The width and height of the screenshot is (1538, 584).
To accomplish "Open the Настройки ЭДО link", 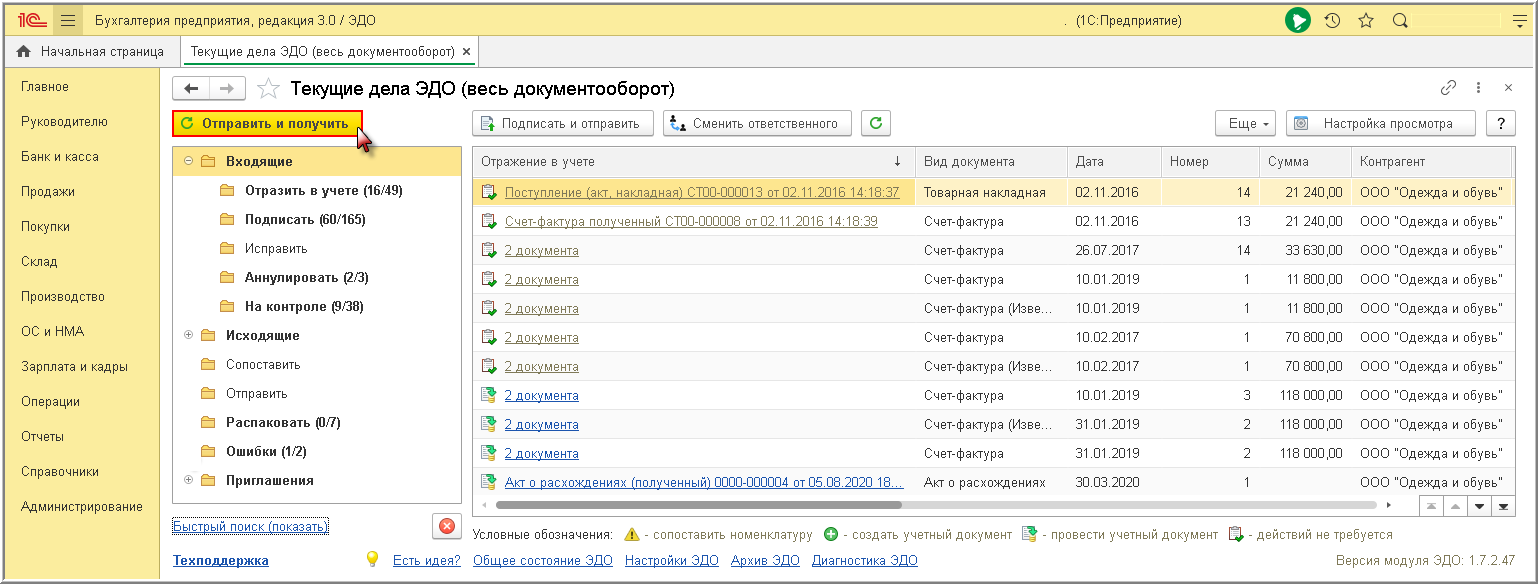I will [671, 560].
